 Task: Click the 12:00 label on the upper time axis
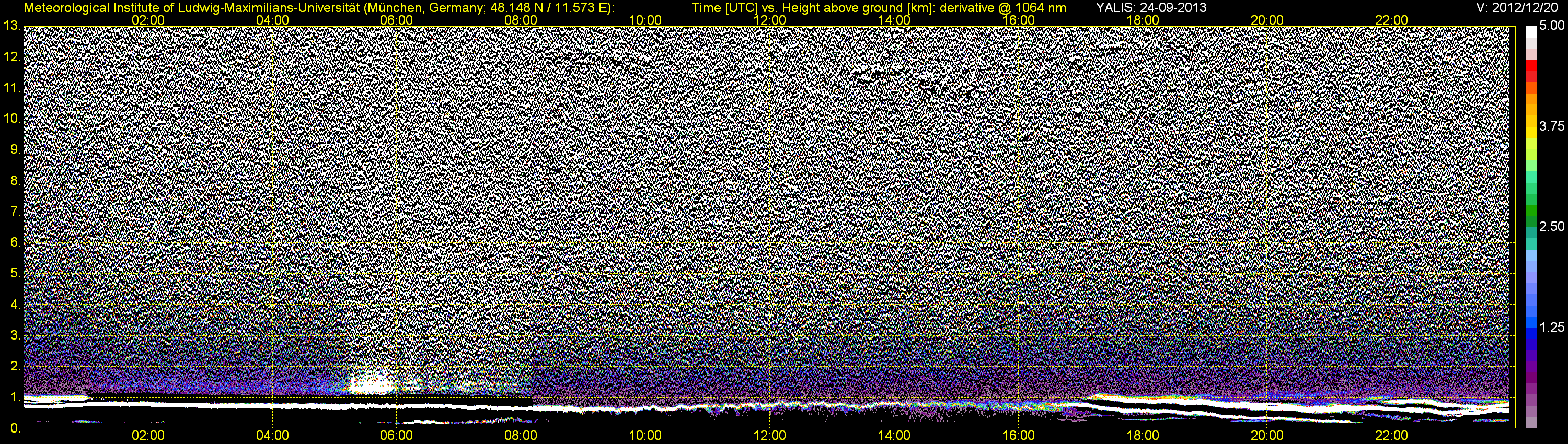(x=769, y=20)
